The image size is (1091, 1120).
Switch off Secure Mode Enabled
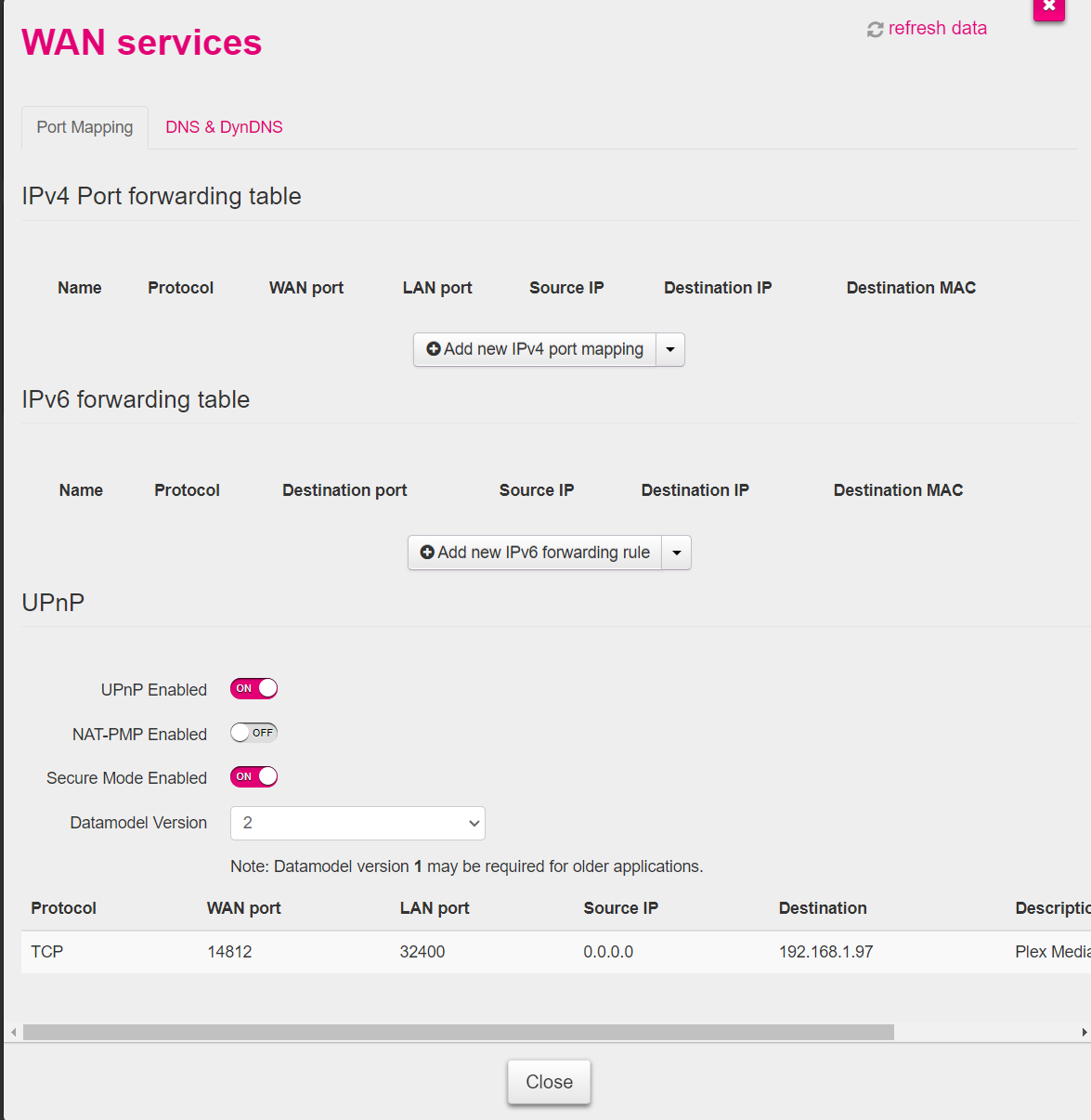click(x=253, y=776)
